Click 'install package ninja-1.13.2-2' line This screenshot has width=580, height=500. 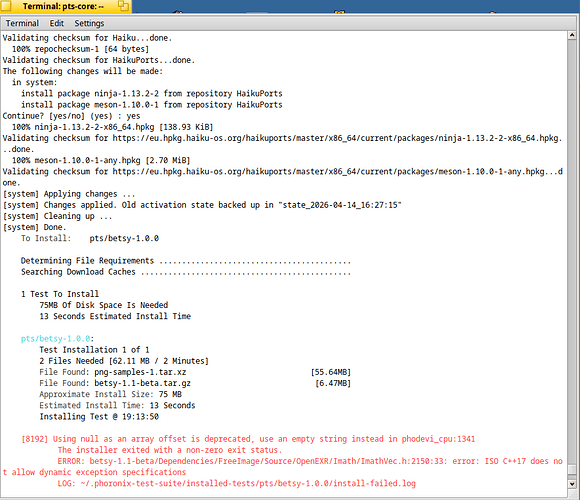coord(152,94)
